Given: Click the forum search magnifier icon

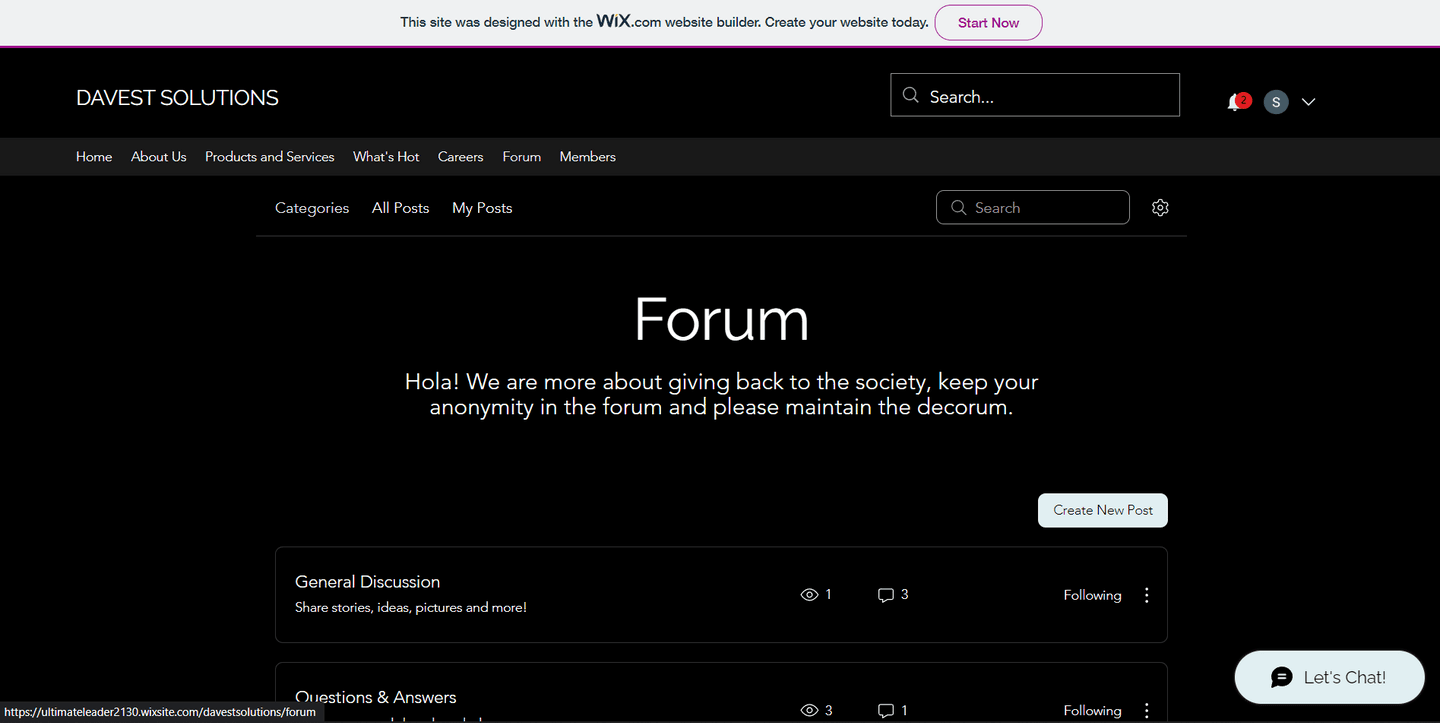Looking at the screenshot, I should click(x=958, y=207).
